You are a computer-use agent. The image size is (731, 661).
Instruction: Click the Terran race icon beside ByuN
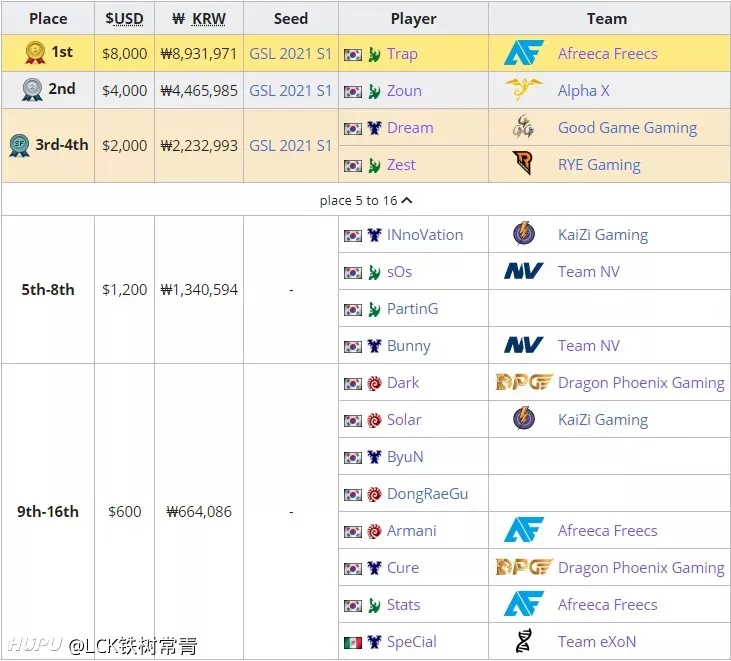click(374, 457)
